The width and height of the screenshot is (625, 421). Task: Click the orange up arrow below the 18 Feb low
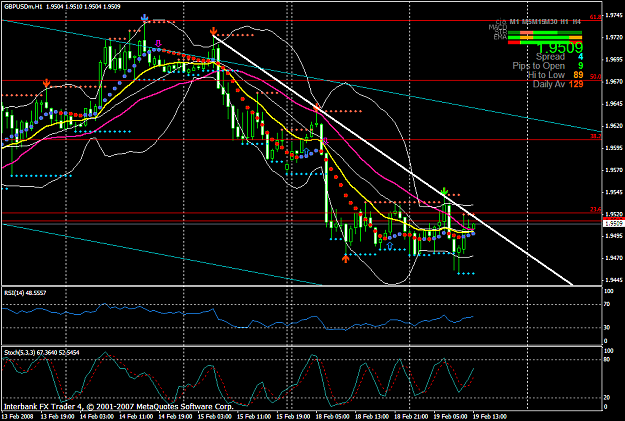[346, 259]
